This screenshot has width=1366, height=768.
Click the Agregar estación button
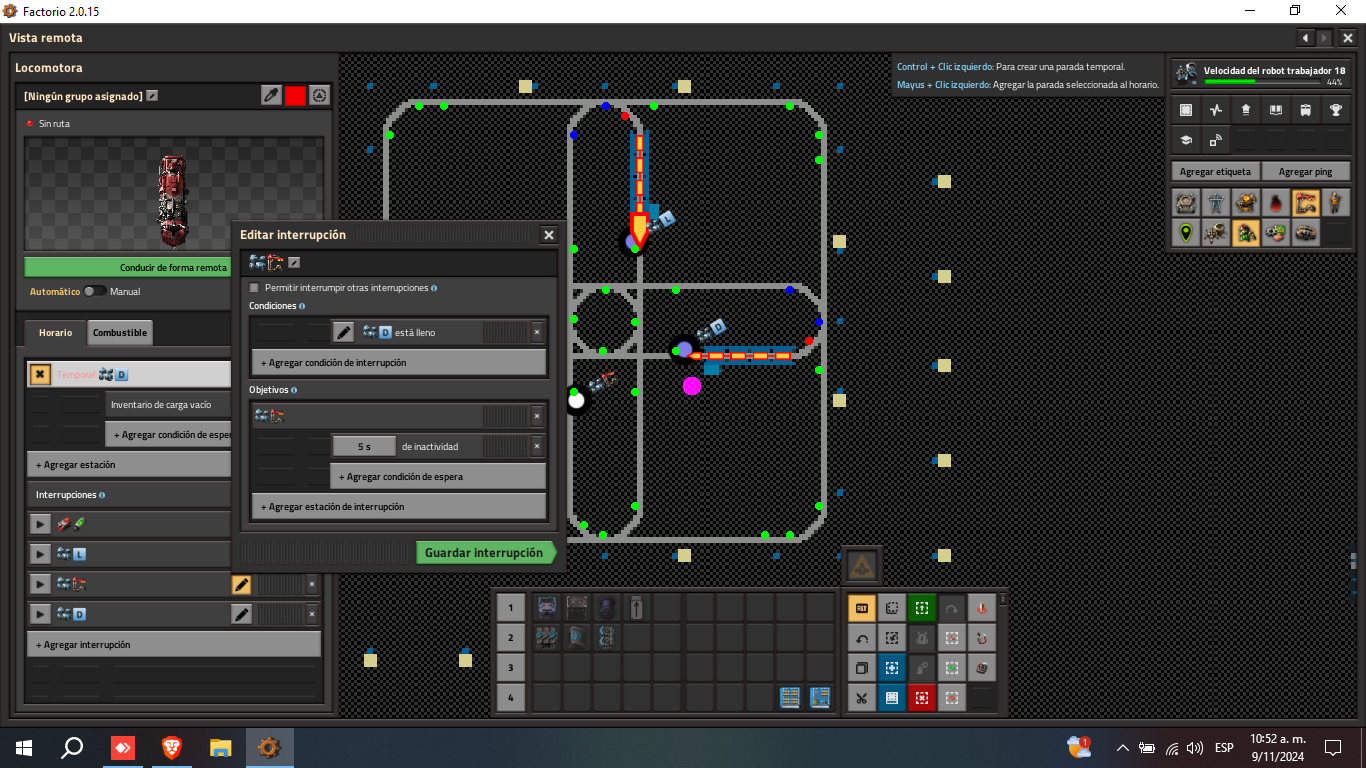click(x=129, y=464)
